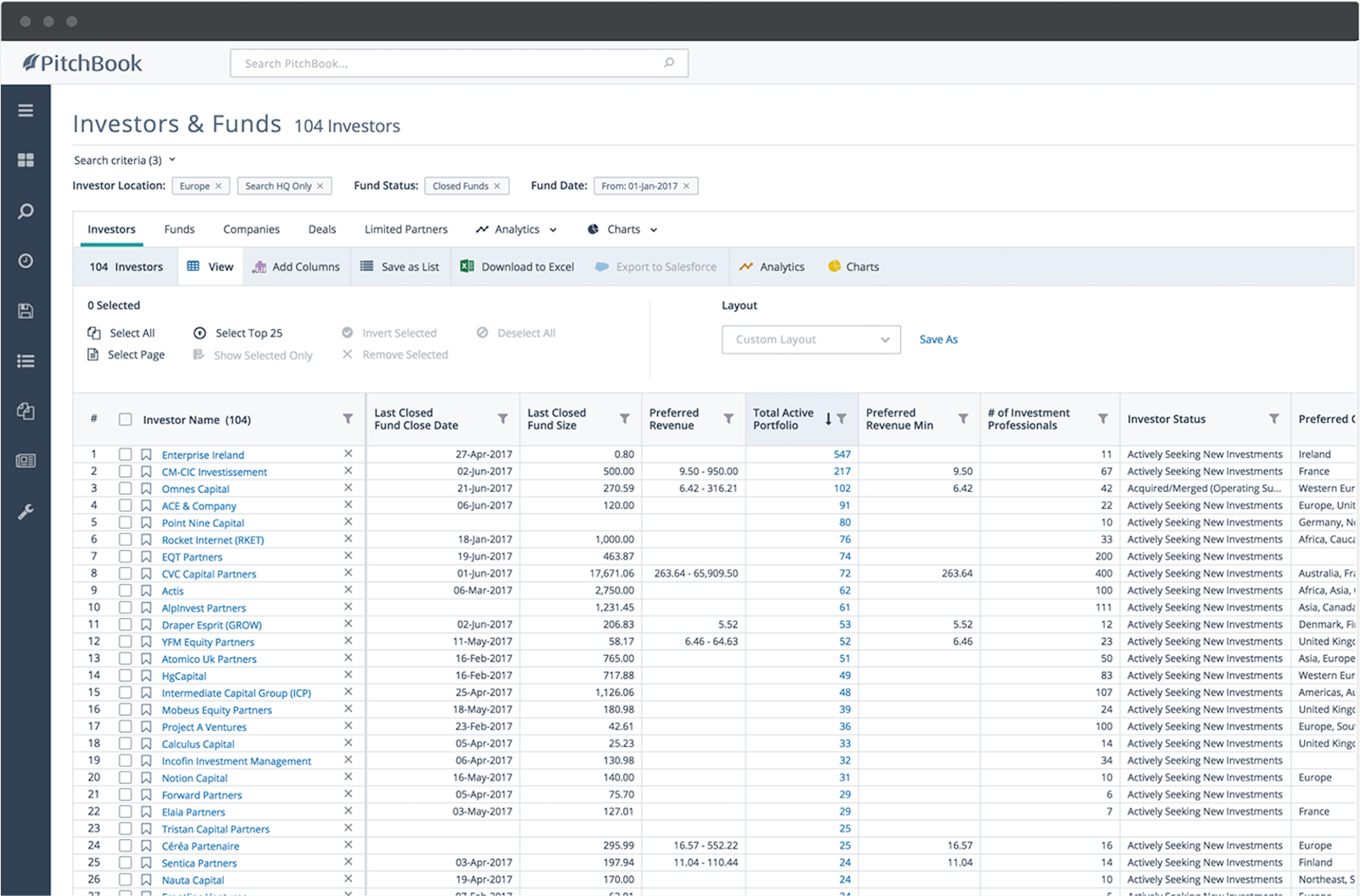Open the wrench tools icon in sidebar

coord(25,512)
